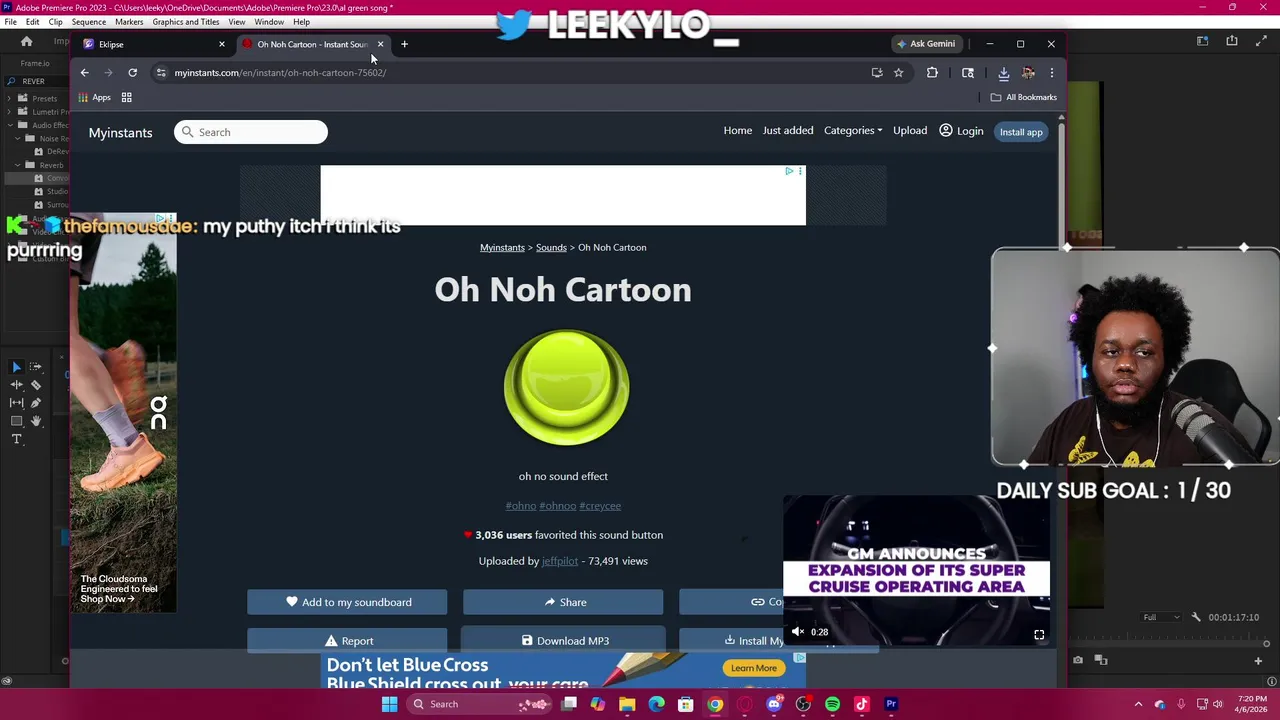Click the Windows Start button
This screenshot has height=720, width=1280.
coord(389,704)
